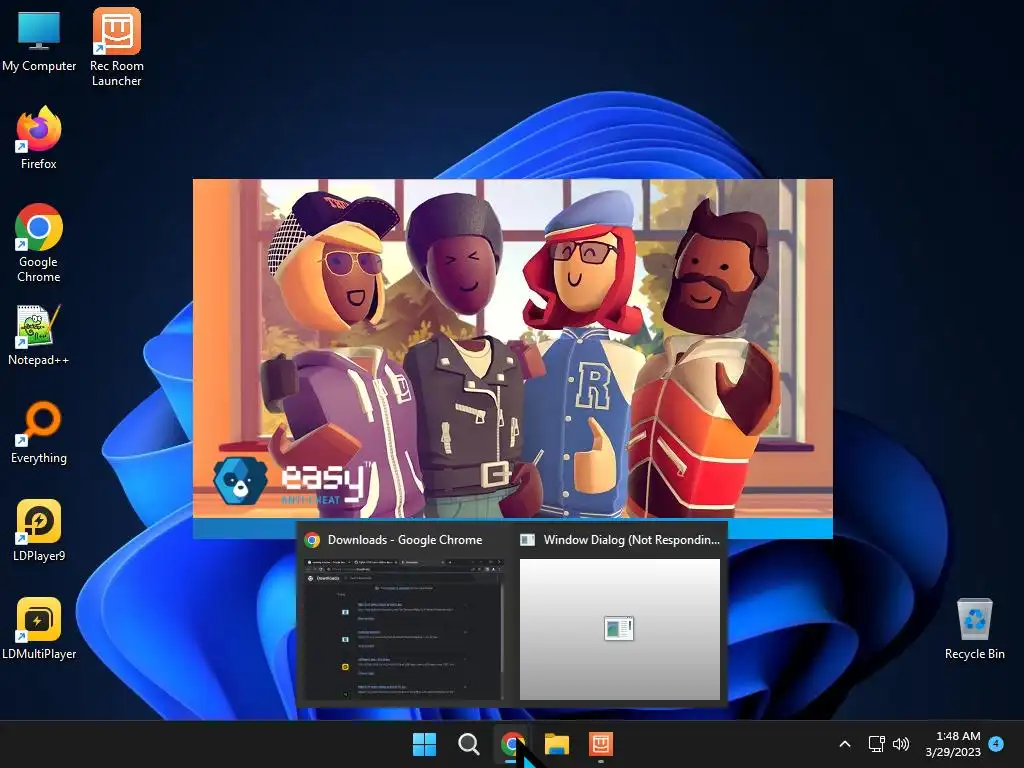The height and width of the screenshot is (768, 1024).
Task: Open the clock showing 1:48 AM
Action: point(953,744)
